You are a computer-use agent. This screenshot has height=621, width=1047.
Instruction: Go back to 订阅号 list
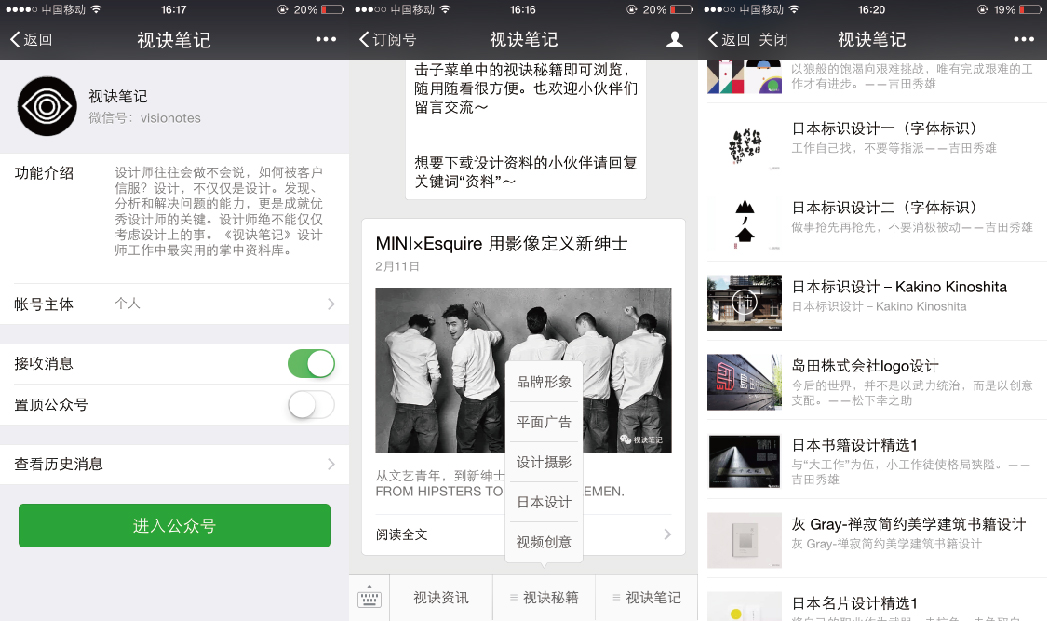point(388,39)
